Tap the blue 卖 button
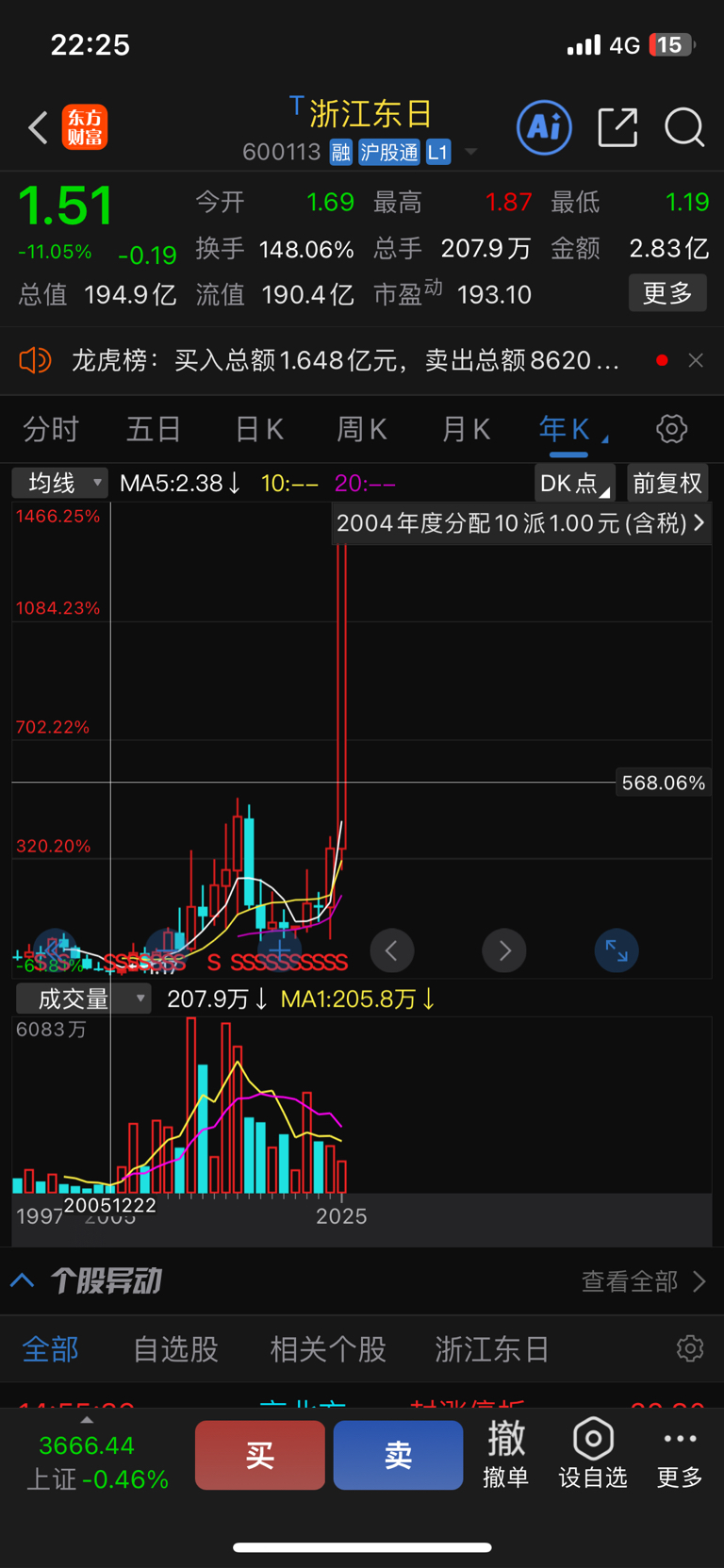This screenshot has width=724, height=1568. 398,1455
